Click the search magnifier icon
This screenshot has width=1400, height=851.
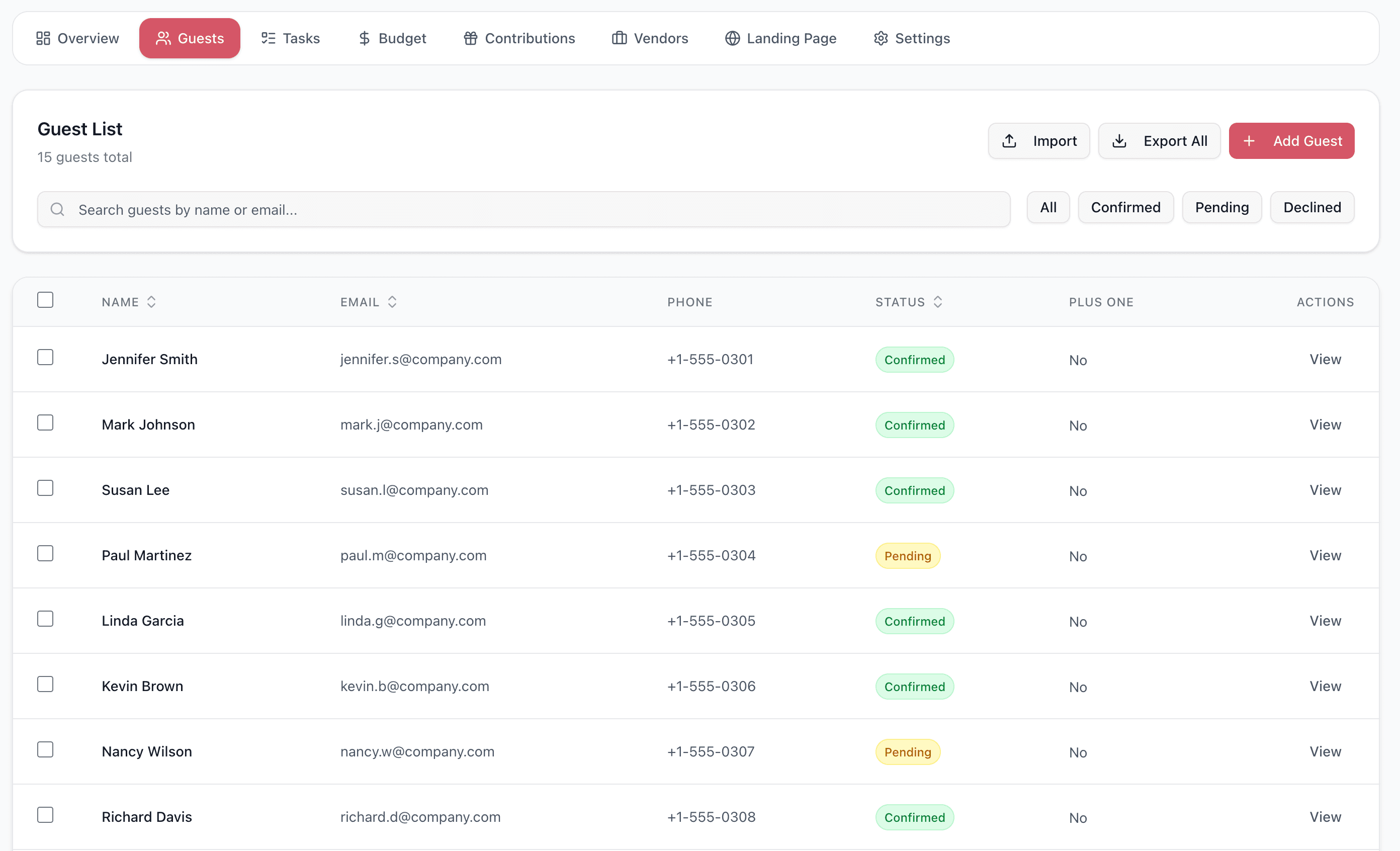pos(57,210)
